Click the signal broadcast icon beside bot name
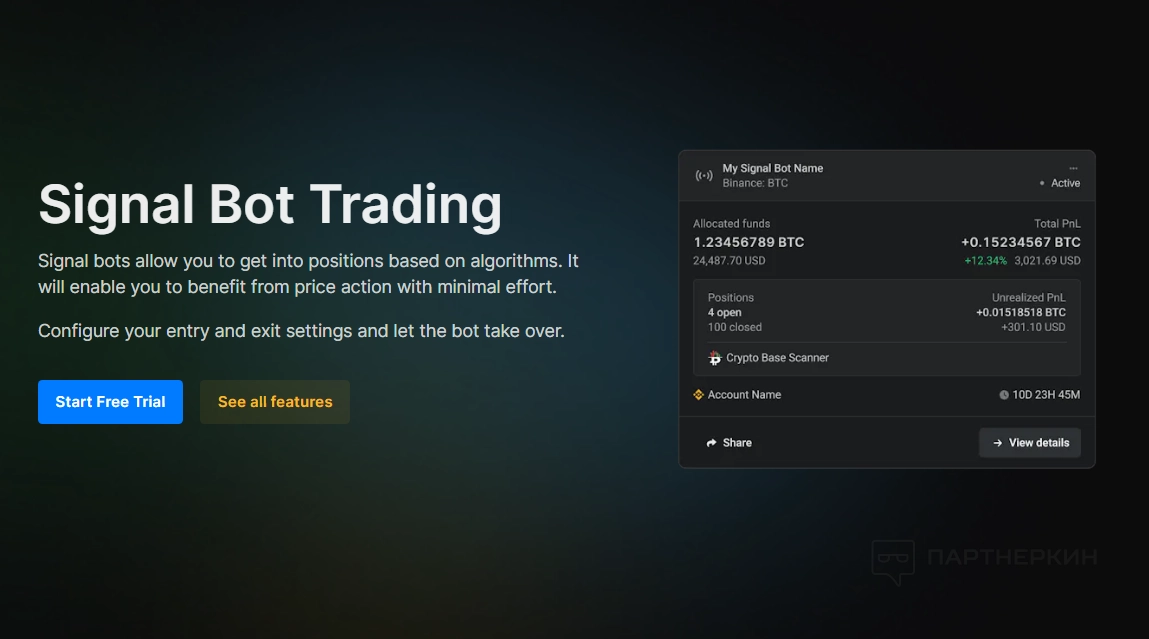 704,176
